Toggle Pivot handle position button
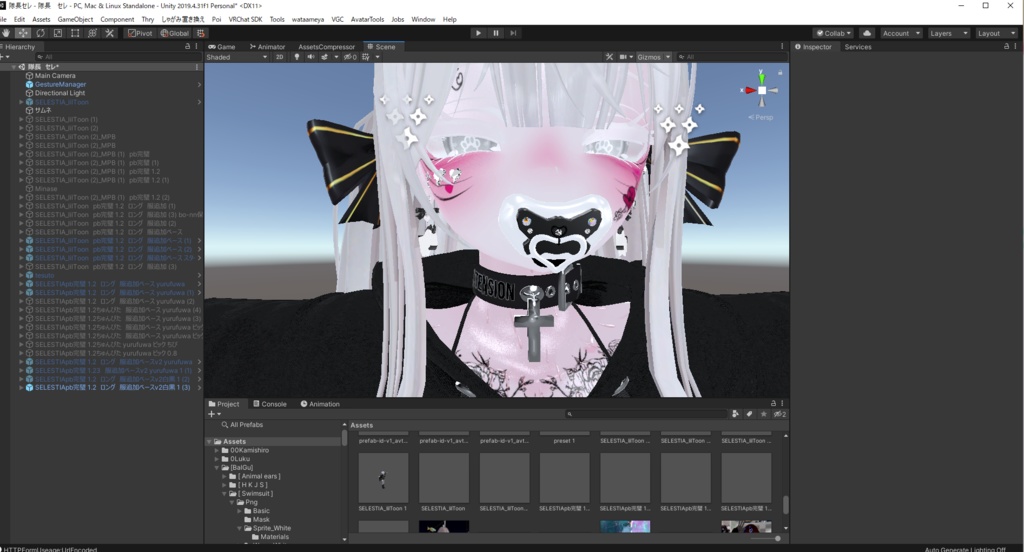 140,33
